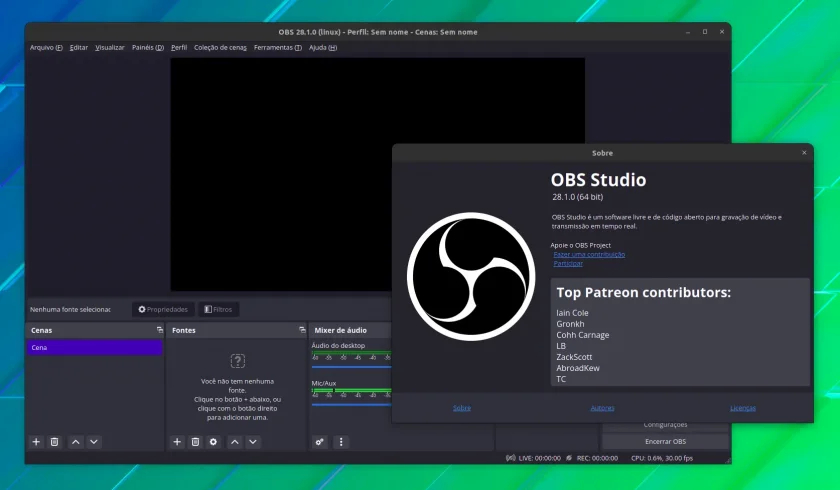Click contributor name AbroadKew

[578, 368]
